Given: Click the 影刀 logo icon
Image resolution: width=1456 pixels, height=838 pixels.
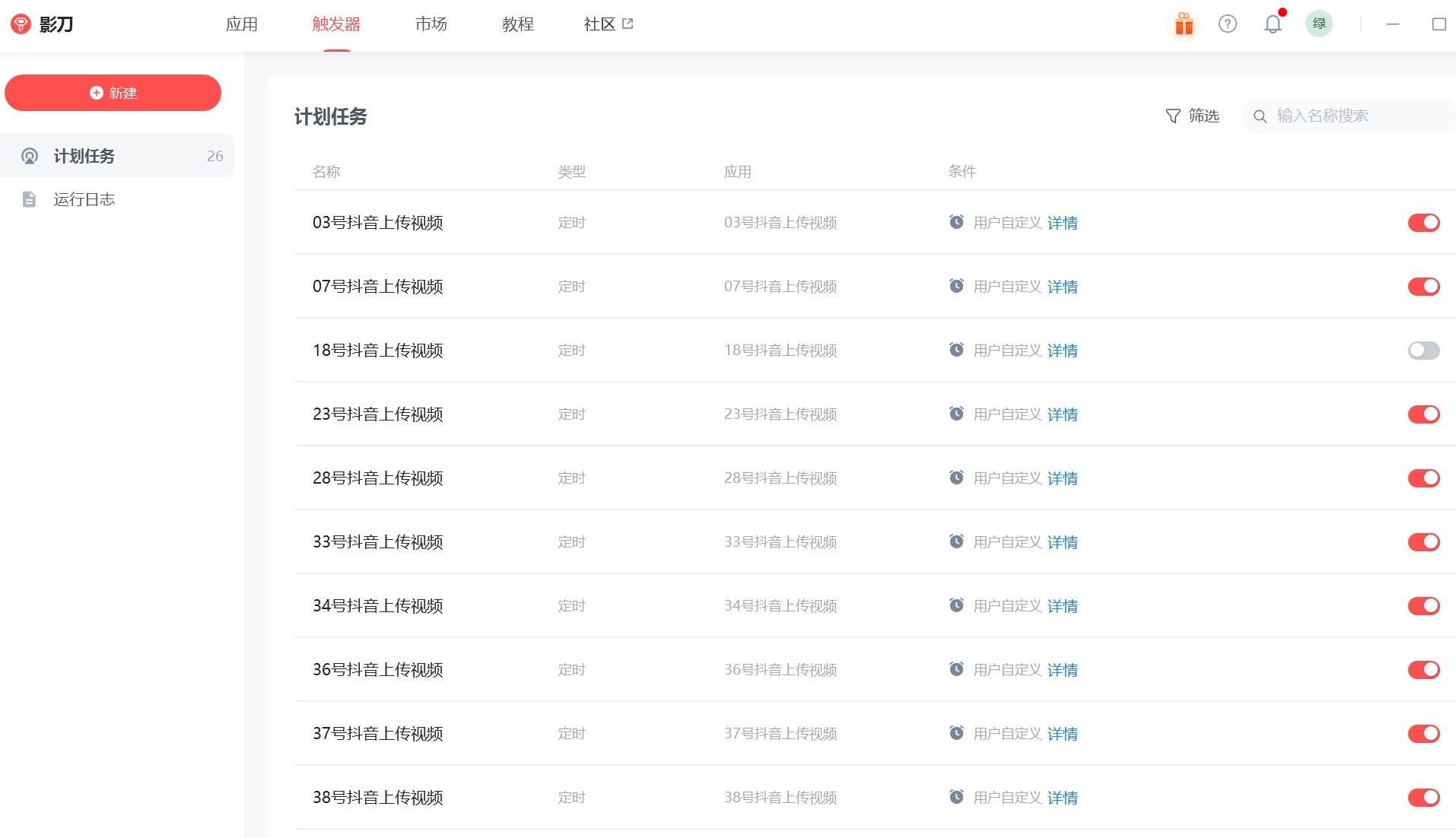Looking at the screenshot, I should (21, 24).
